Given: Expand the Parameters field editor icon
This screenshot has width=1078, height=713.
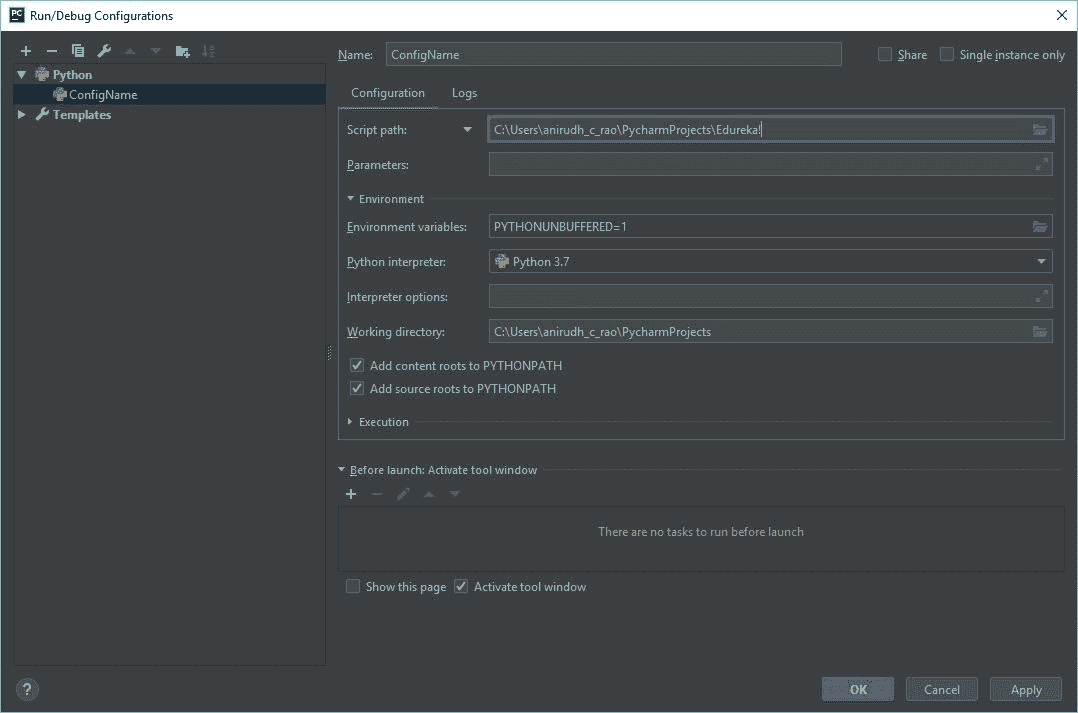Looking at the screenshot, I should pyautogui.click(x=1042, y=164).
